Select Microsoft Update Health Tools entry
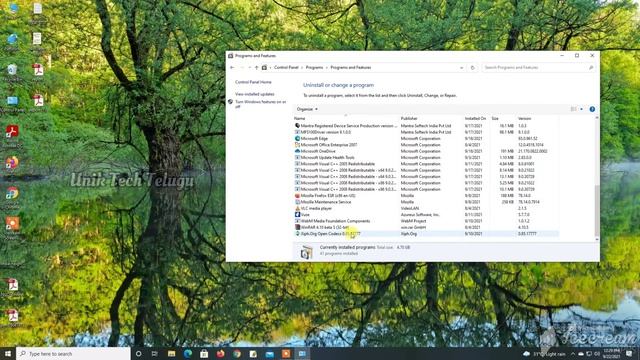 pyautogui.click(x=426, y=158)
